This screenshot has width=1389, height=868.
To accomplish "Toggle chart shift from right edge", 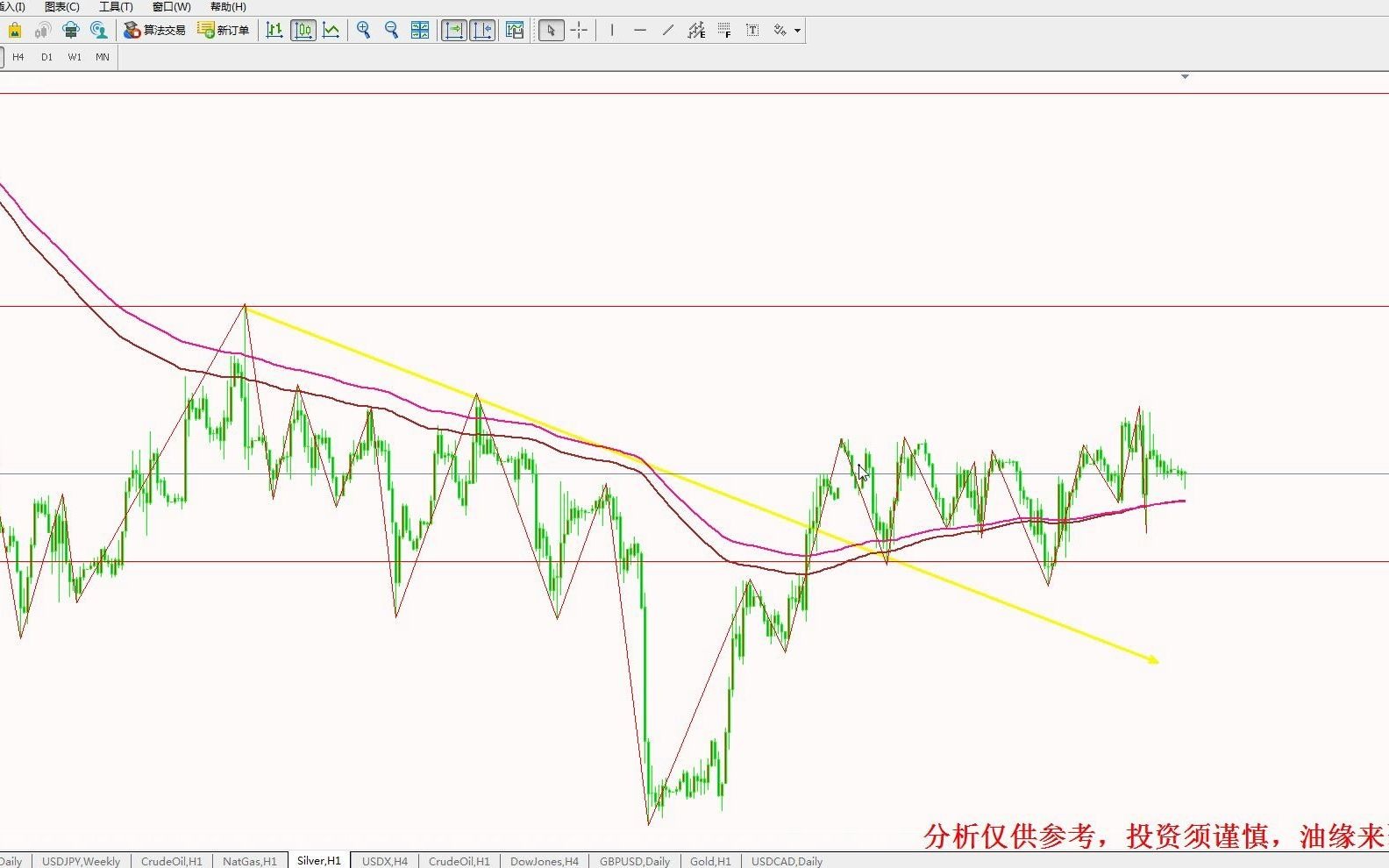I will [482, 31].
